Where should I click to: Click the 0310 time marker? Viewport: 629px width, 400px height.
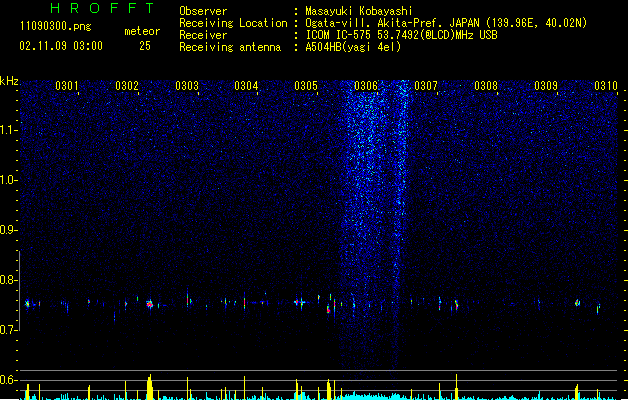point(606,86)
